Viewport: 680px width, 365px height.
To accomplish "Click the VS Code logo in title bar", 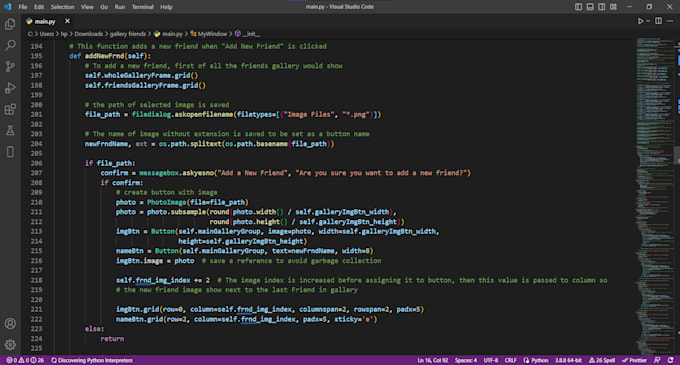I will (7, 7).
